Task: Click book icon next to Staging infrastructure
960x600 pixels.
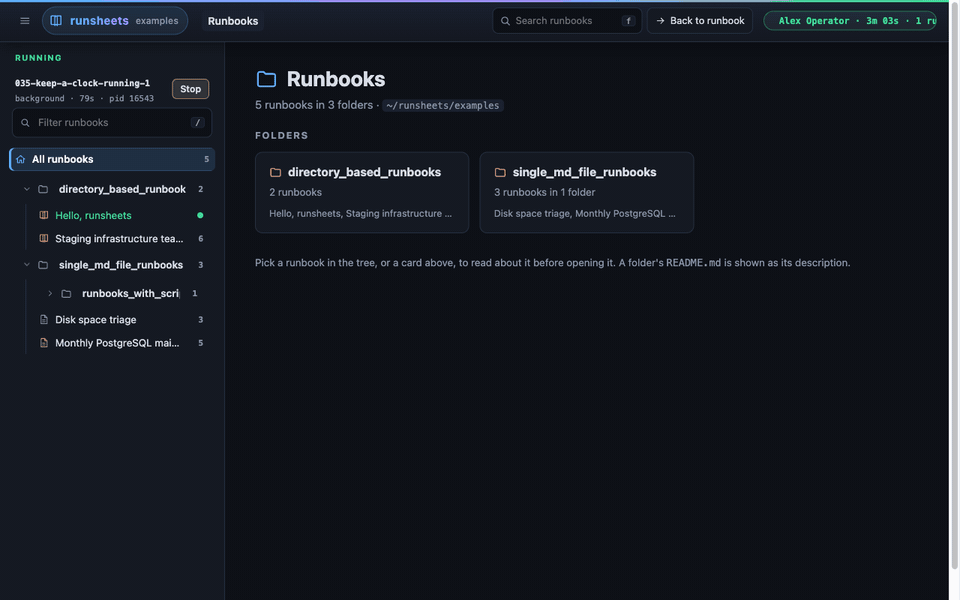Action: (x=43, y=239)
